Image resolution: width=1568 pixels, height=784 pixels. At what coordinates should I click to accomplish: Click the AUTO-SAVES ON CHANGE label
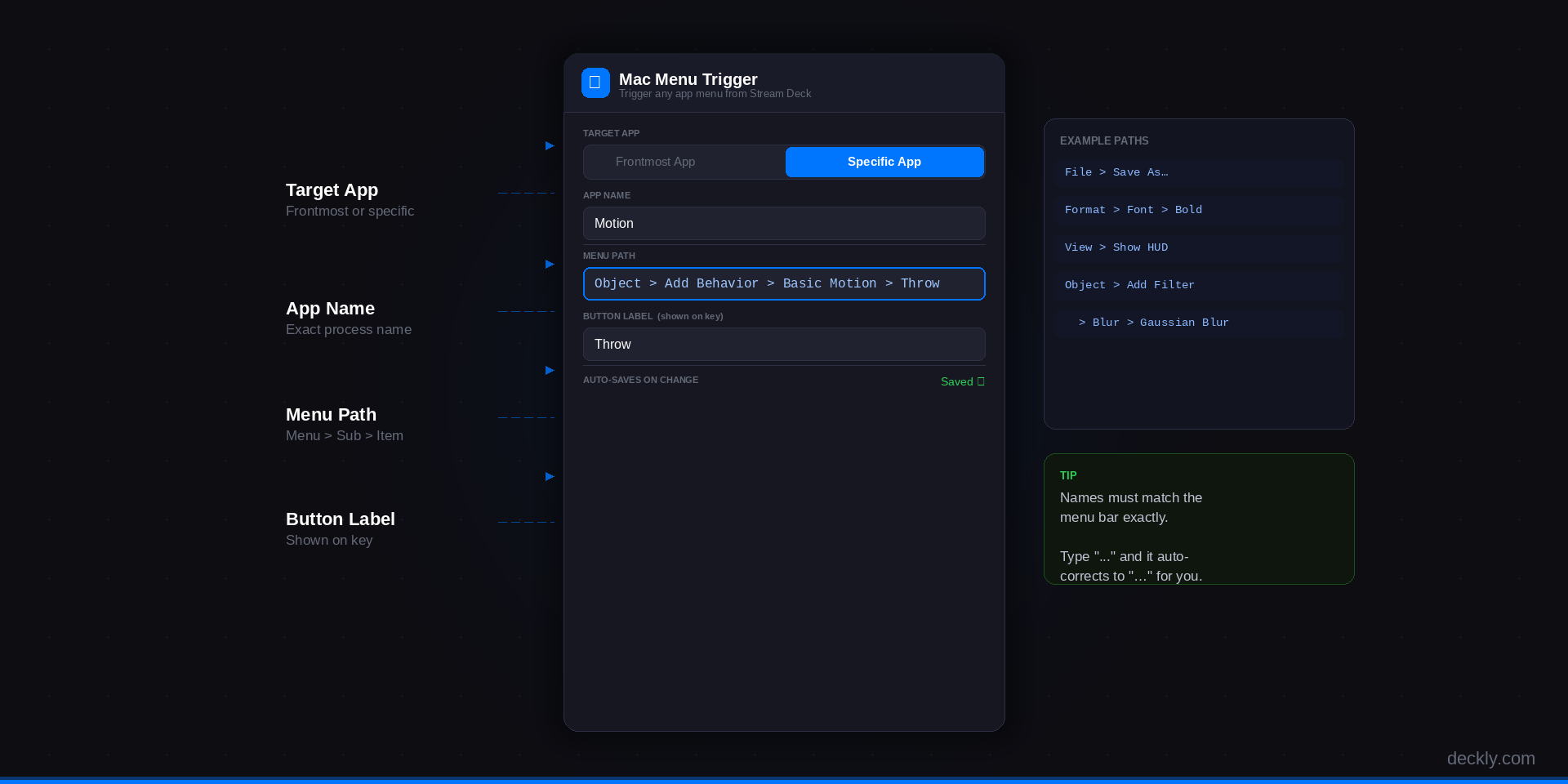pyautogui.click(x=640, y=380)
